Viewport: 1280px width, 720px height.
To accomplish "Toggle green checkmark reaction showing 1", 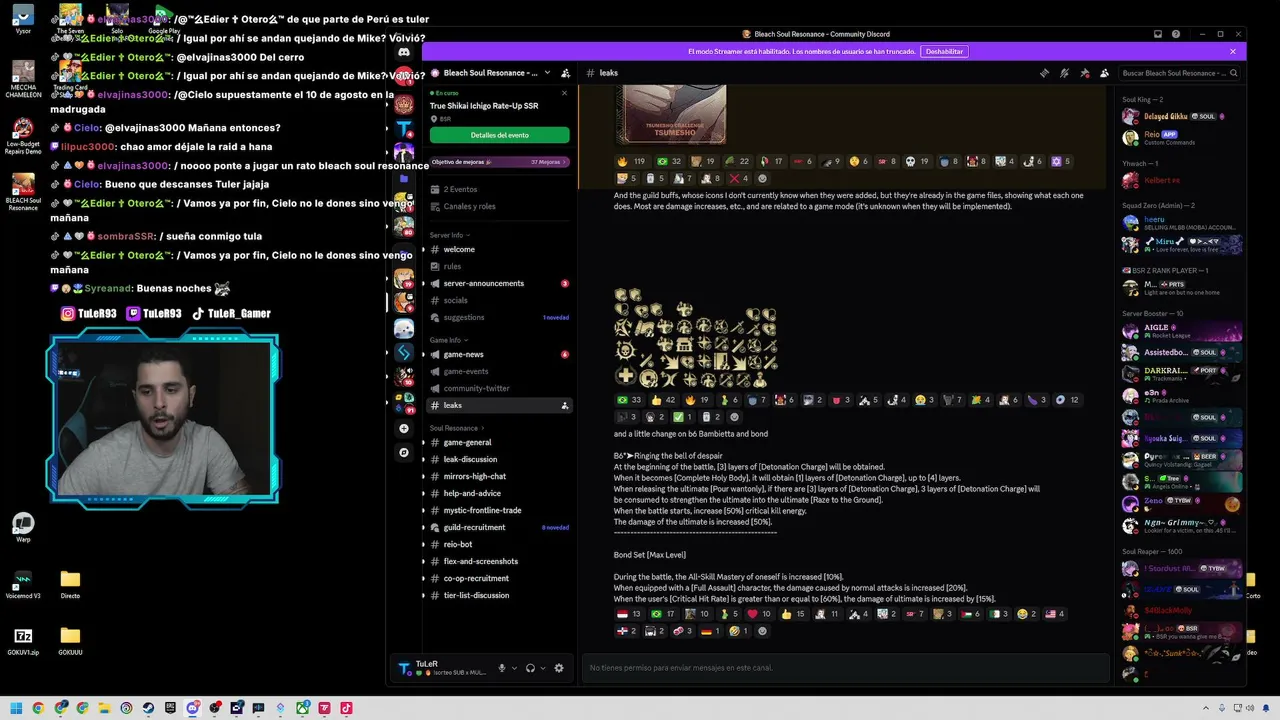I will tap(682, 417).
